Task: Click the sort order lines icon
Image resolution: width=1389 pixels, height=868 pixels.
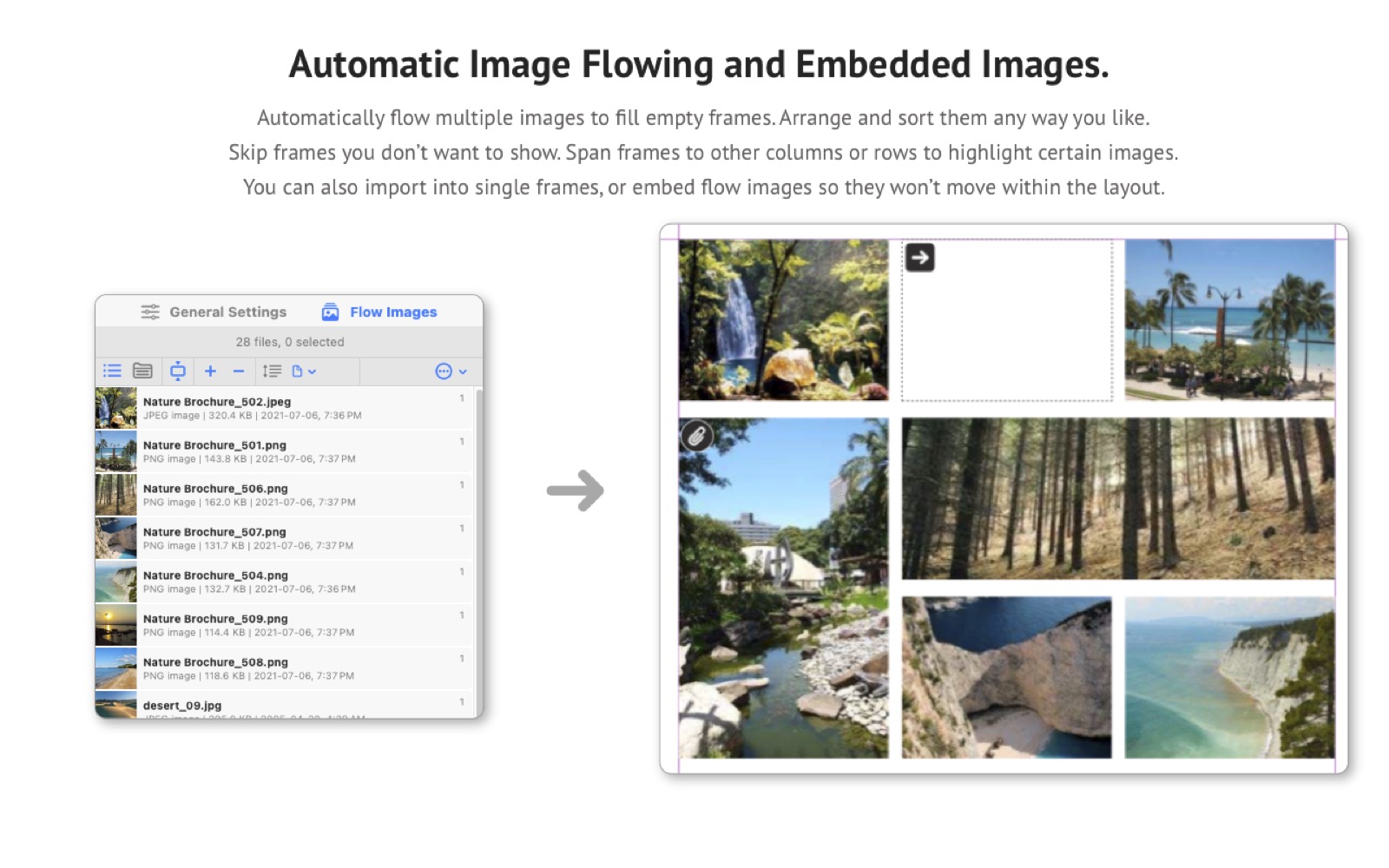Action: (272, 372)
